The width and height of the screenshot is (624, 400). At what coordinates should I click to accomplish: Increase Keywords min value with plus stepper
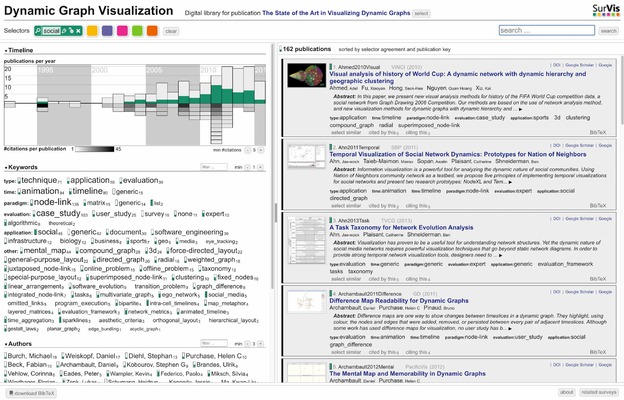(x=261, y=167)
